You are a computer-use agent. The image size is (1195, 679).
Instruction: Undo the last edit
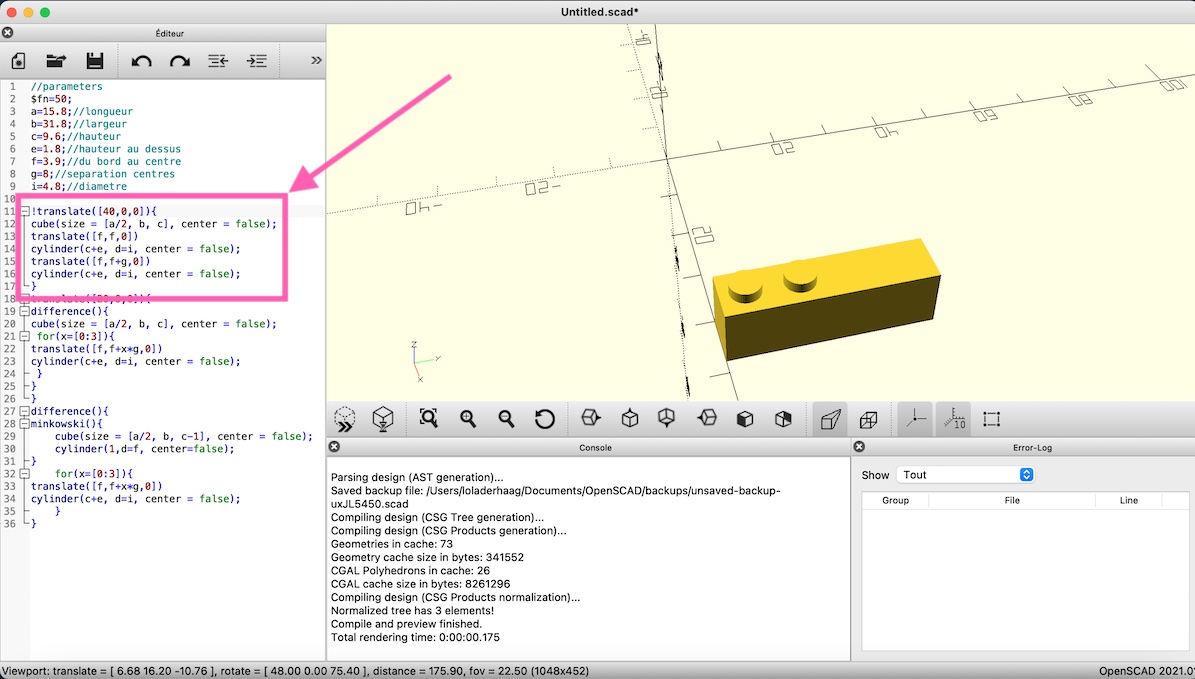[142, 61]
